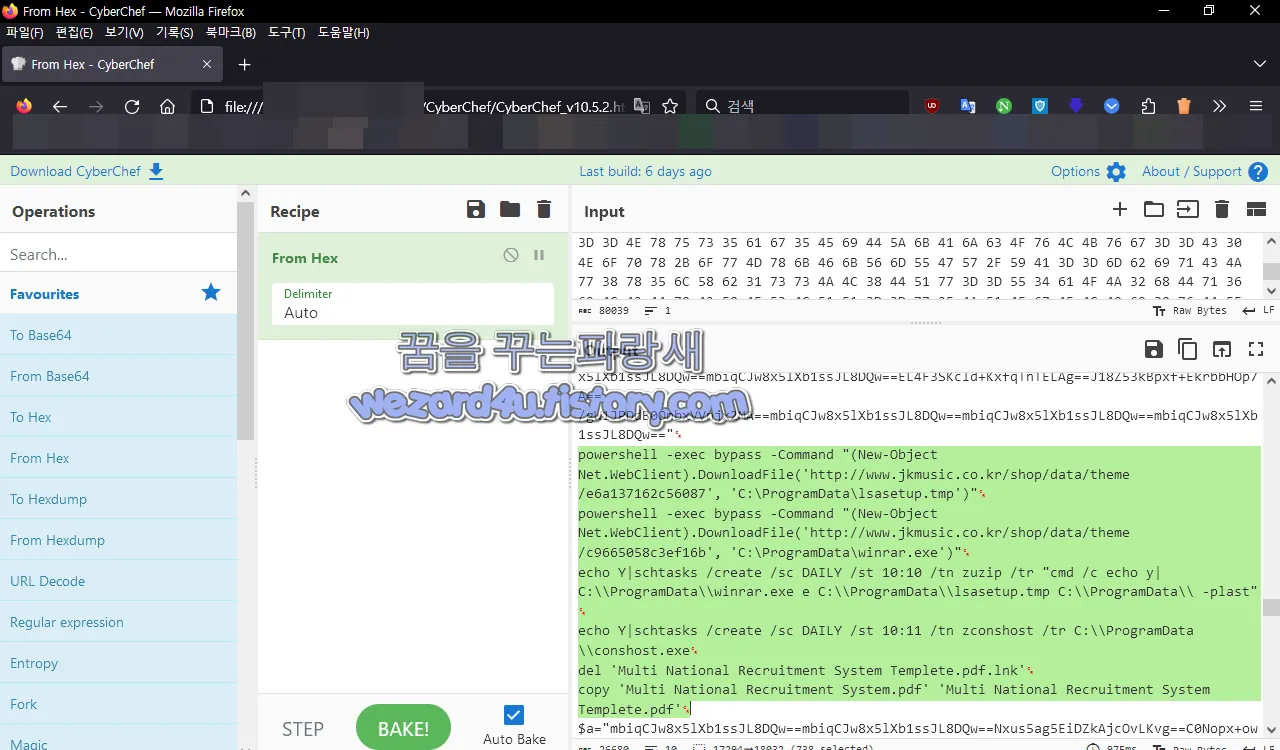
Task: Click the Firefox 검색 search box
Action: 802,106
